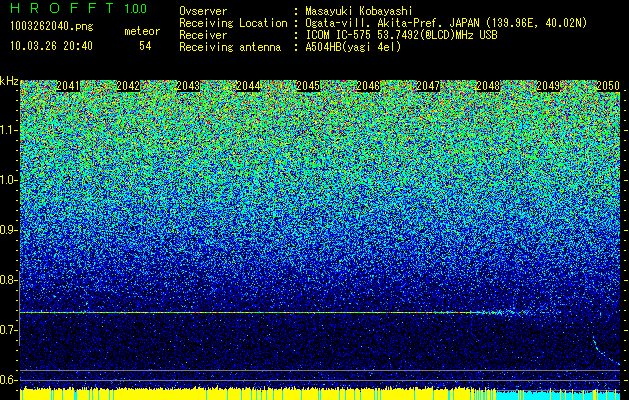Click the 2045 time marker

pos(308,85)
